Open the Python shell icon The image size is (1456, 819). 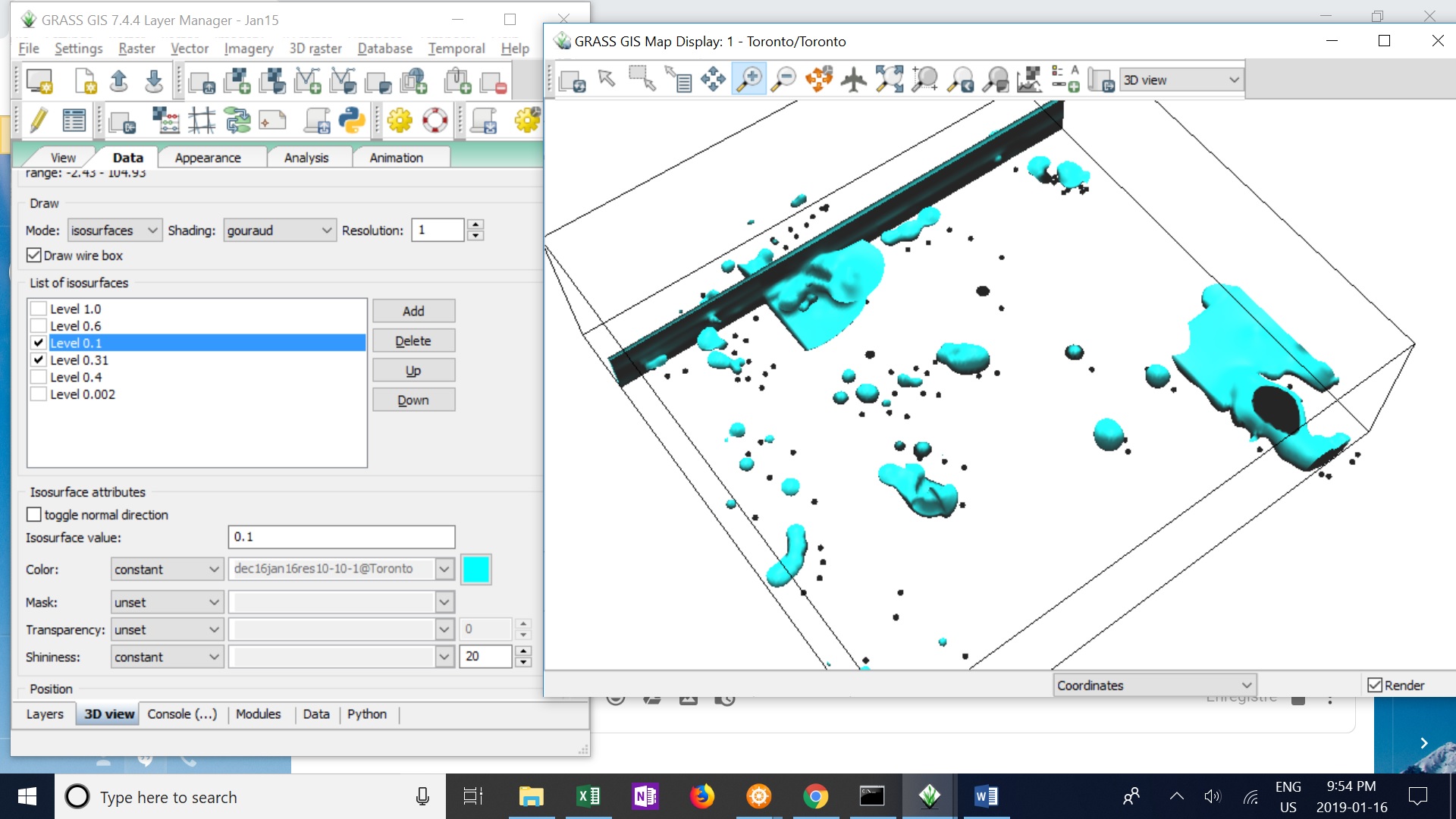point(351,121)
